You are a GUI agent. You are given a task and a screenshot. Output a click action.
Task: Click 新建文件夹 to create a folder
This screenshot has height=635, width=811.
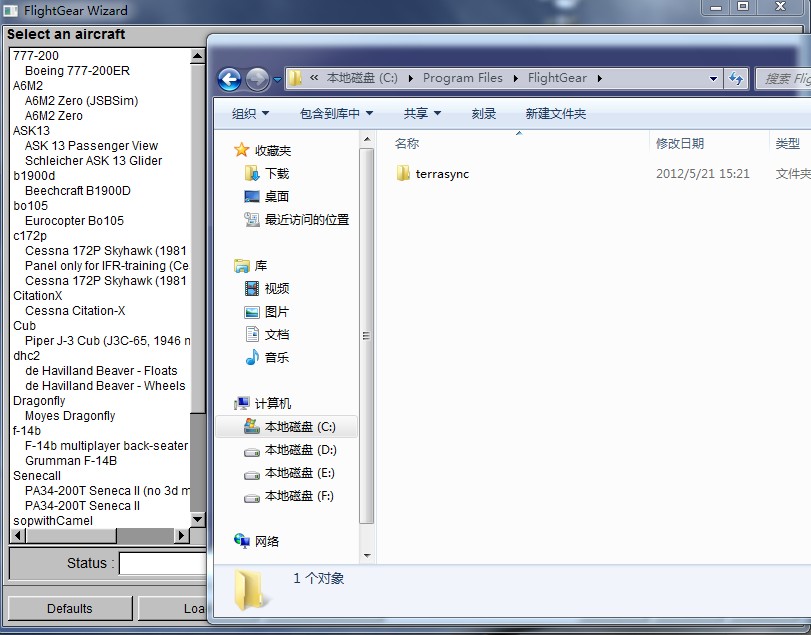[x=555, y=113]
